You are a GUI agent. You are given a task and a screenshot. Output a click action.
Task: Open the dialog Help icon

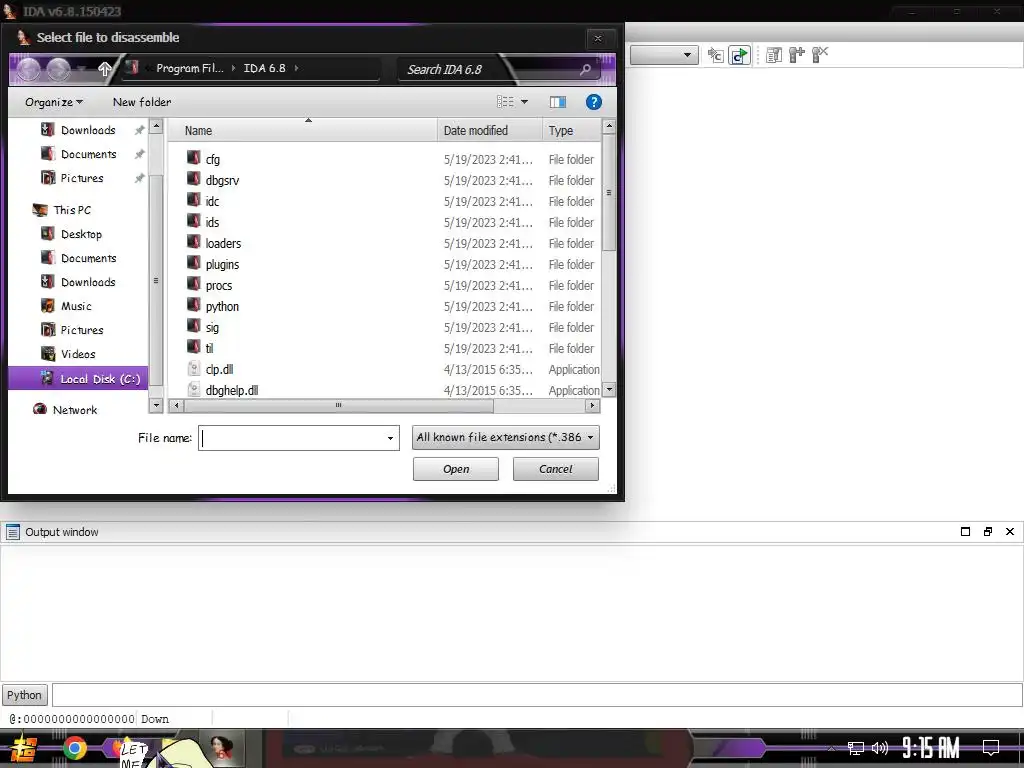point(594,102)
